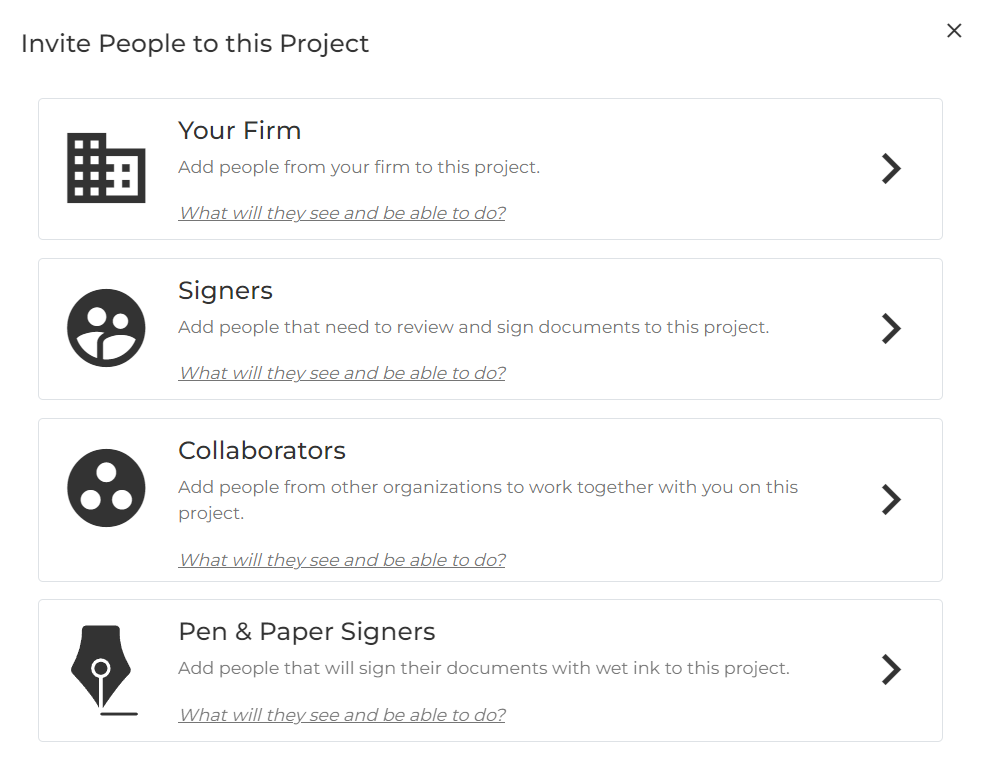Choose the "Collaborators" heading
The width and height of the screenshot is (984, 777).
pos(262,451)
